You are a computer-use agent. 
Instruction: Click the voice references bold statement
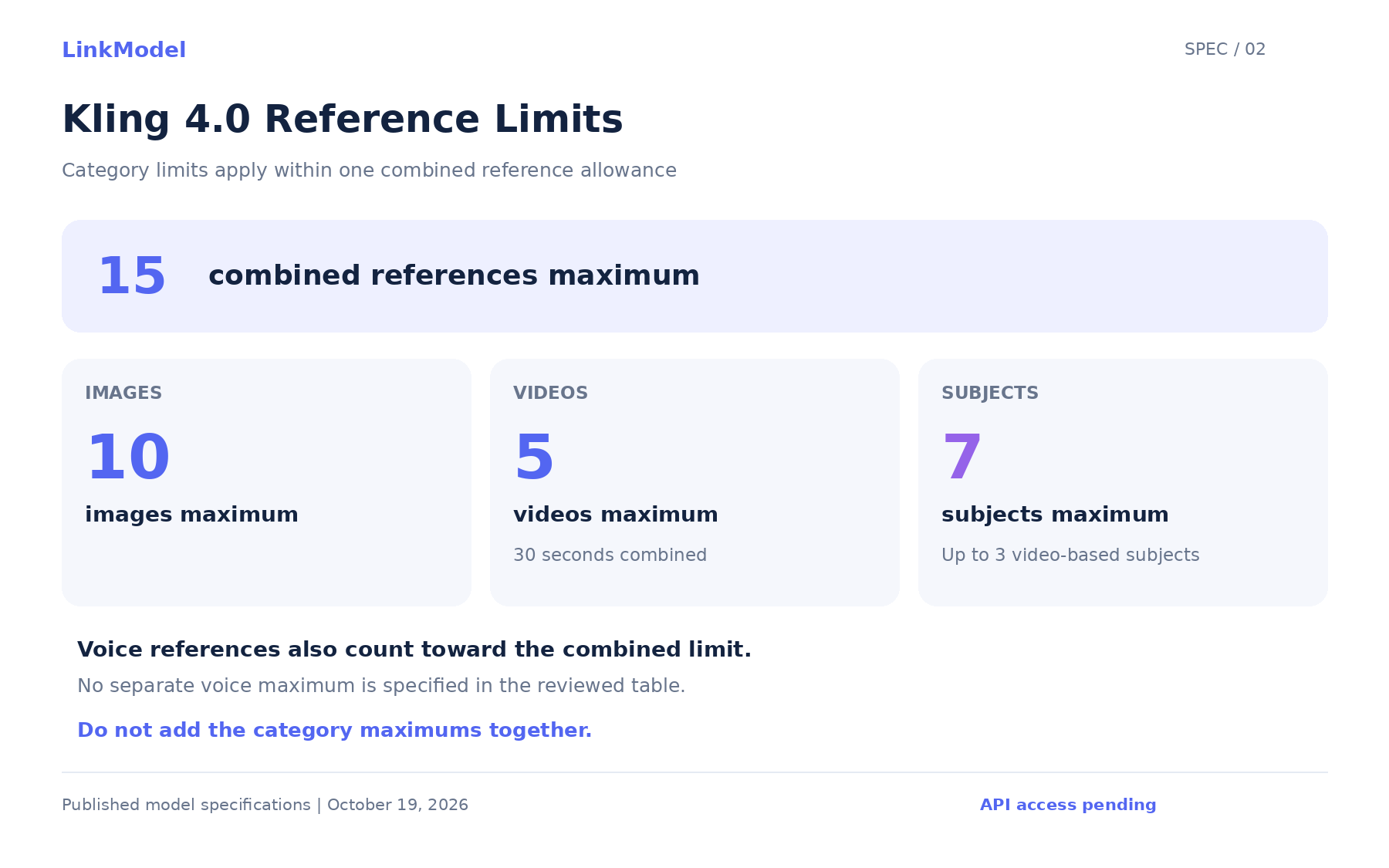click(414, 650)
